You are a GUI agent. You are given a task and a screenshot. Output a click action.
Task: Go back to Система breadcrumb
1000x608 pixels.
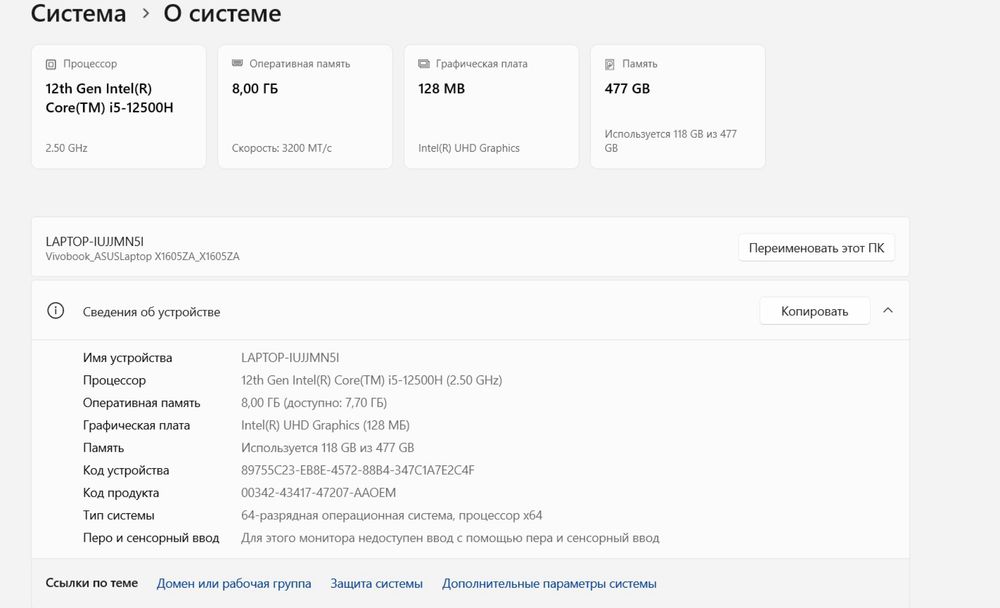coord(78,13)
